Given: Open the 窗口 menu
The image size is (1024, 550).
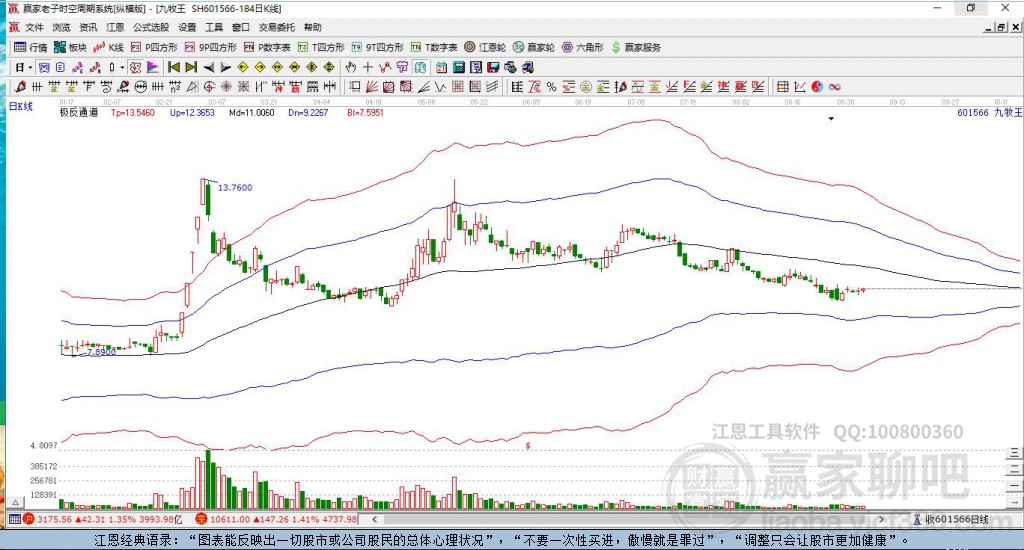Looking at the screenshot, I should tap(240, 27).
